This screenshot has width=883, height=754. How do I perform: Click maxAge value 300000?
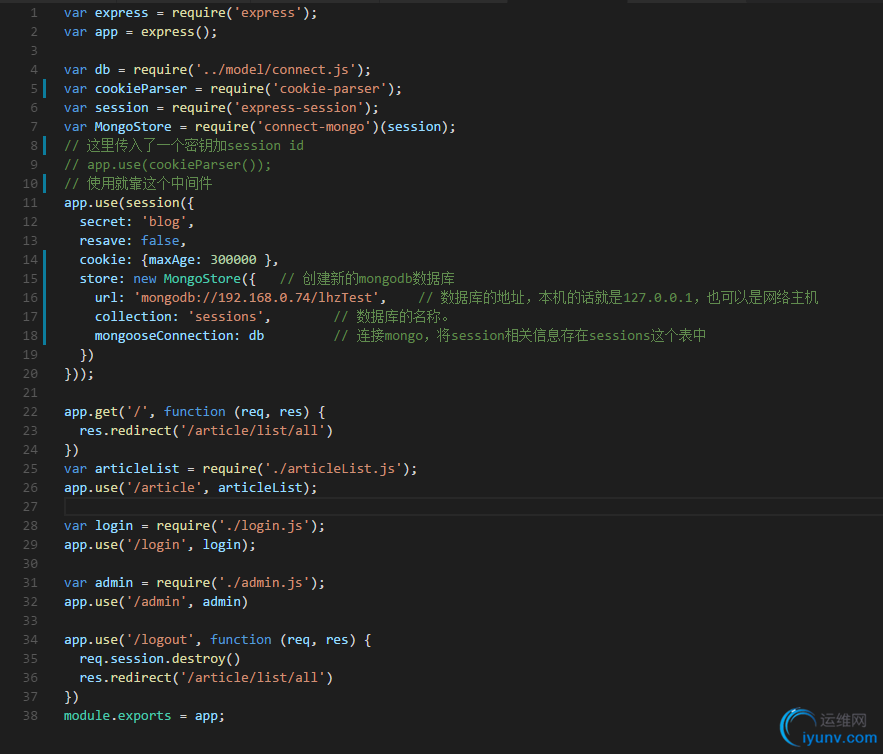[233, 260]
